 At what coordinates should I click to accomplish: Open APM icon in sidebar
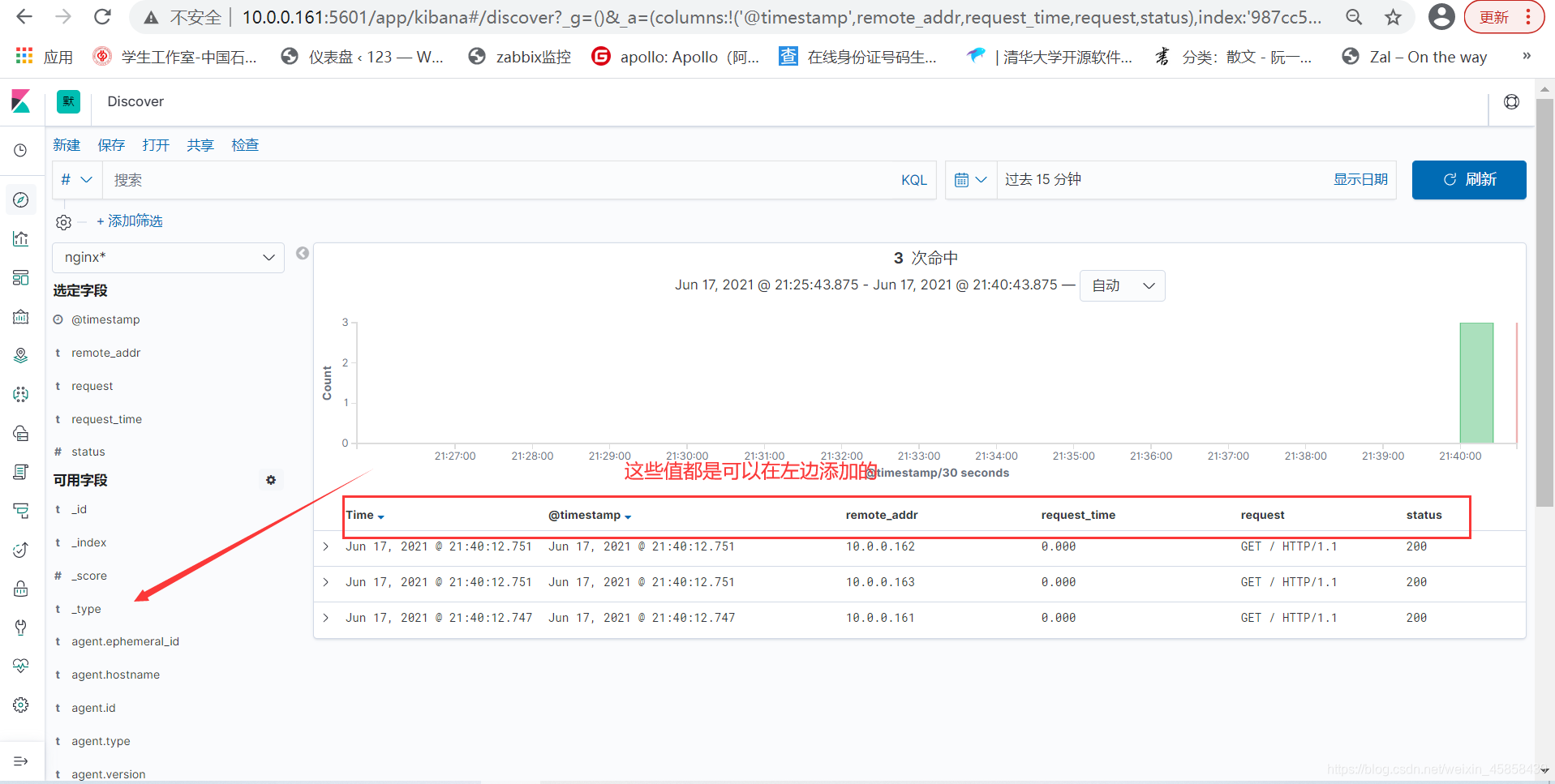click(x=21, y=511)
